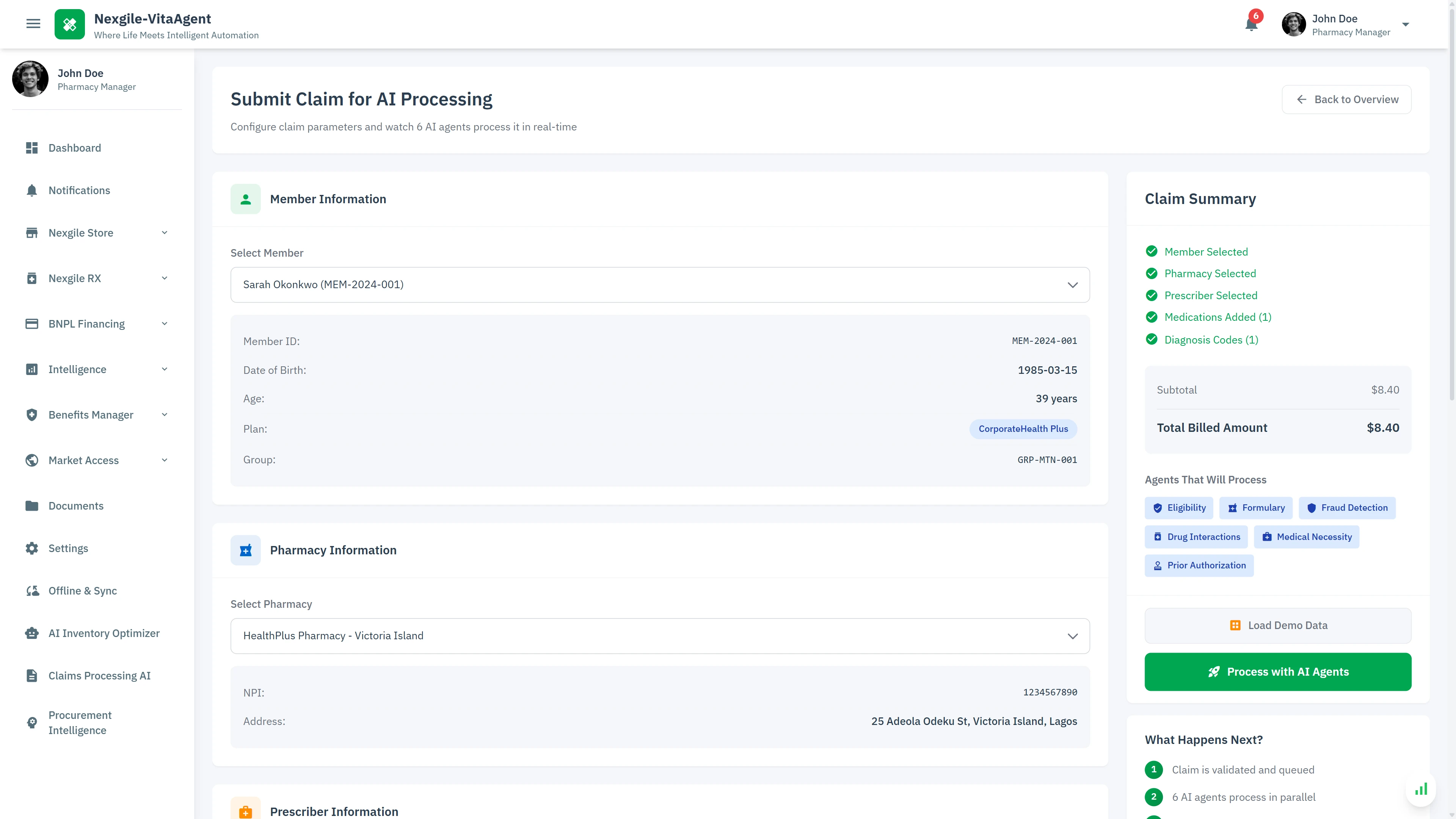Select Claims Processing AI in the sidebar
Image resolution: width=1456 pixels, height=819 pixels.
pos(99,675)
